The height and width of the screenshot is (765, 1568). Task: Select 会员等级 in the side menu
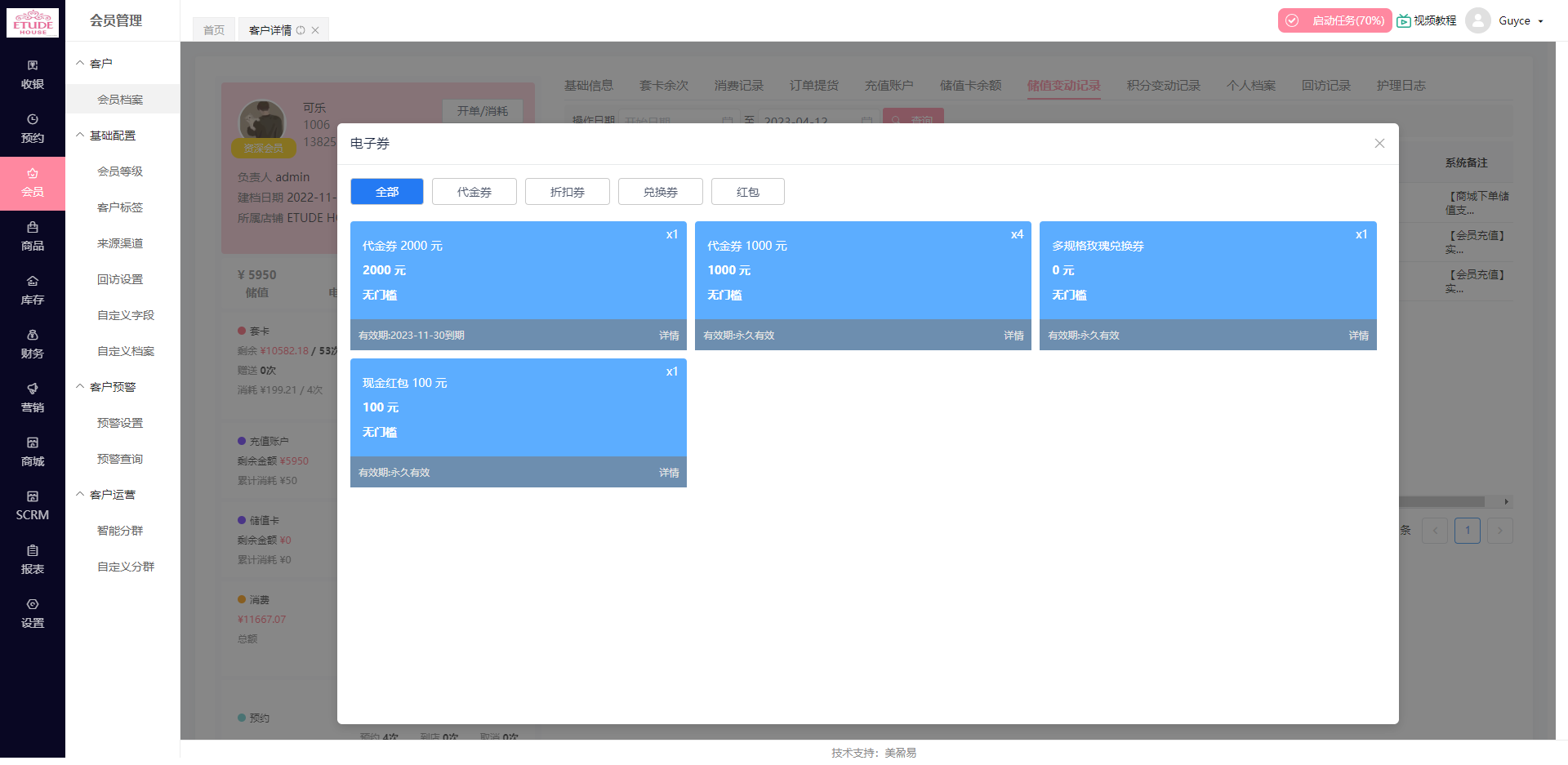pos(120,171)
